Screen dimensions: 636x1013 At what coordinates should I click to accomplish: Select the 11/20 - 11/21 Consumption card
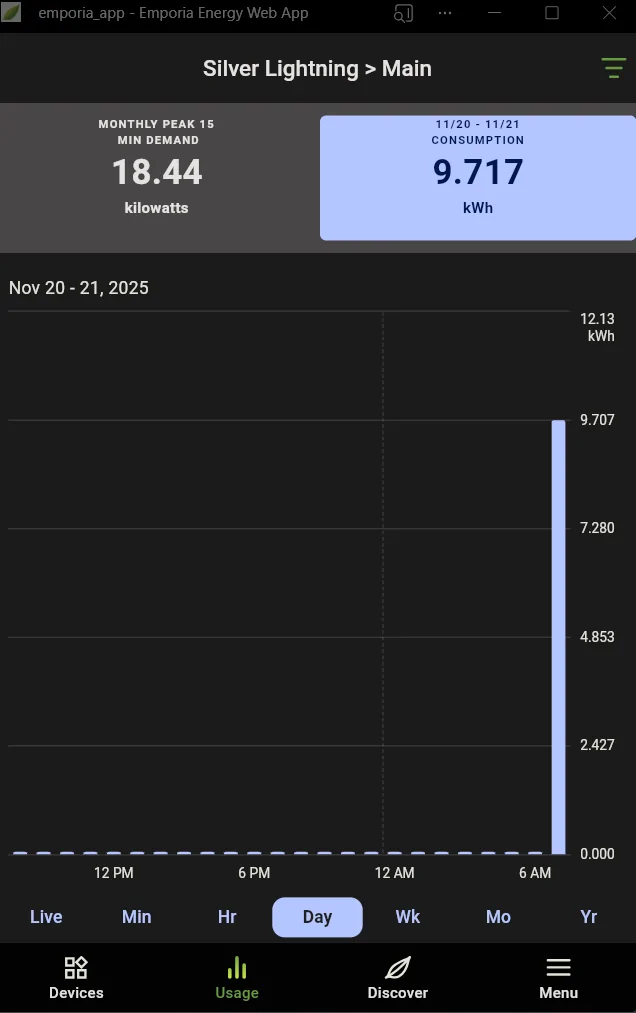(x=477, y=177)
